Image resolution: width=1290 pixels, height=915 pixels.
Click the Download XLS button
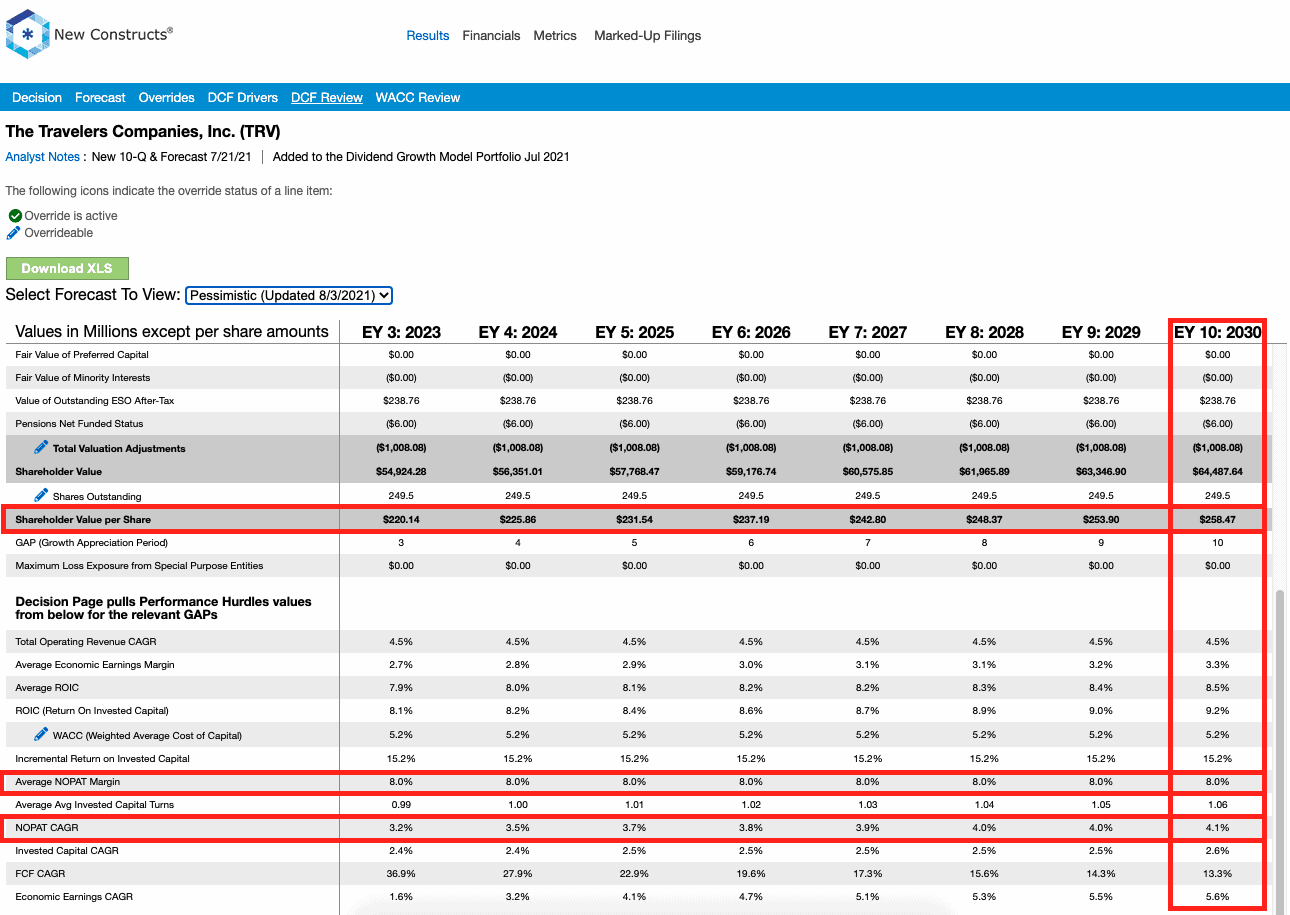click(67, 268)
